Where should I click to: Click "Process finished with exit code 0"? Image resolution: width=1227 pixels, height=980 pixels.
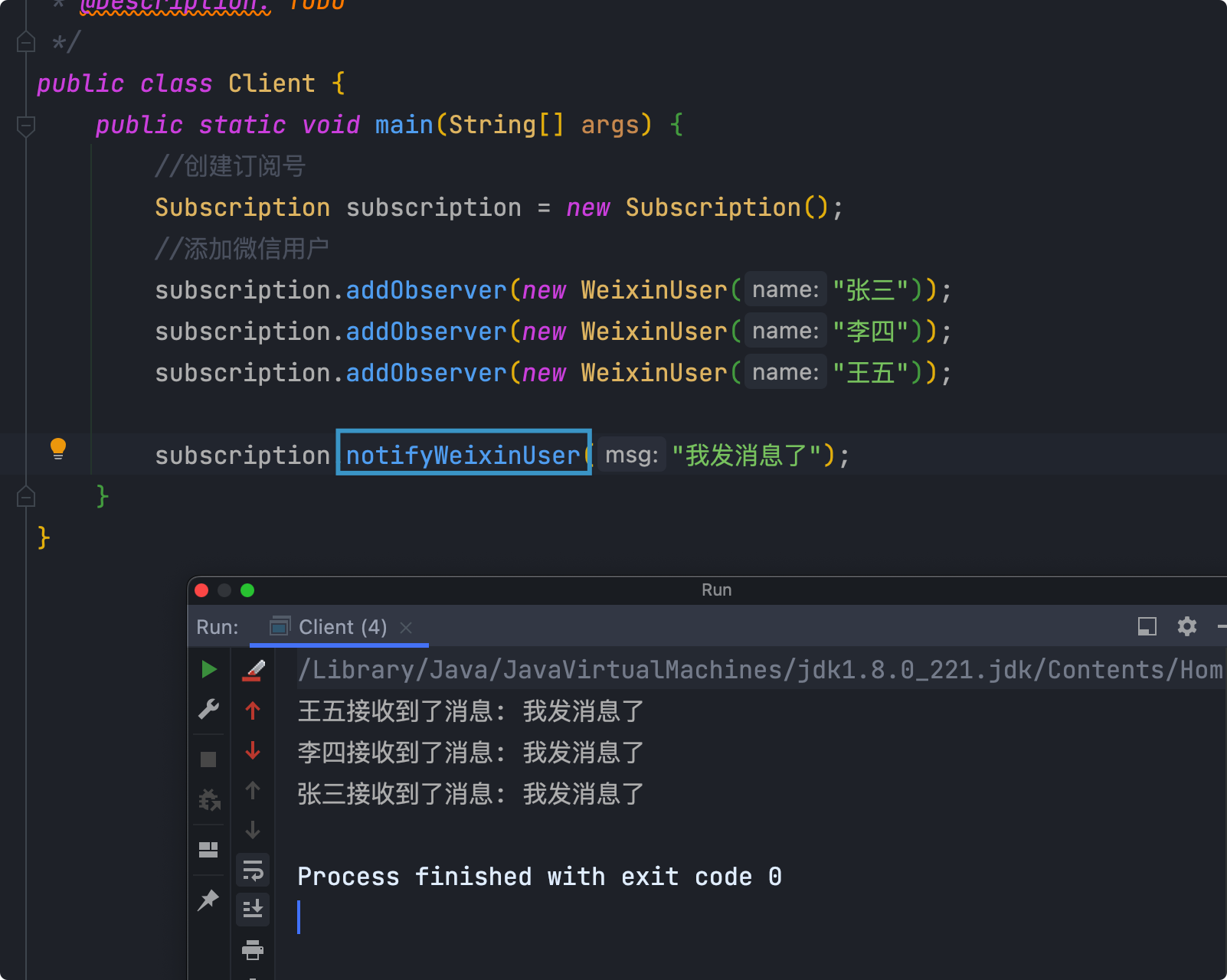coord(540,876)
